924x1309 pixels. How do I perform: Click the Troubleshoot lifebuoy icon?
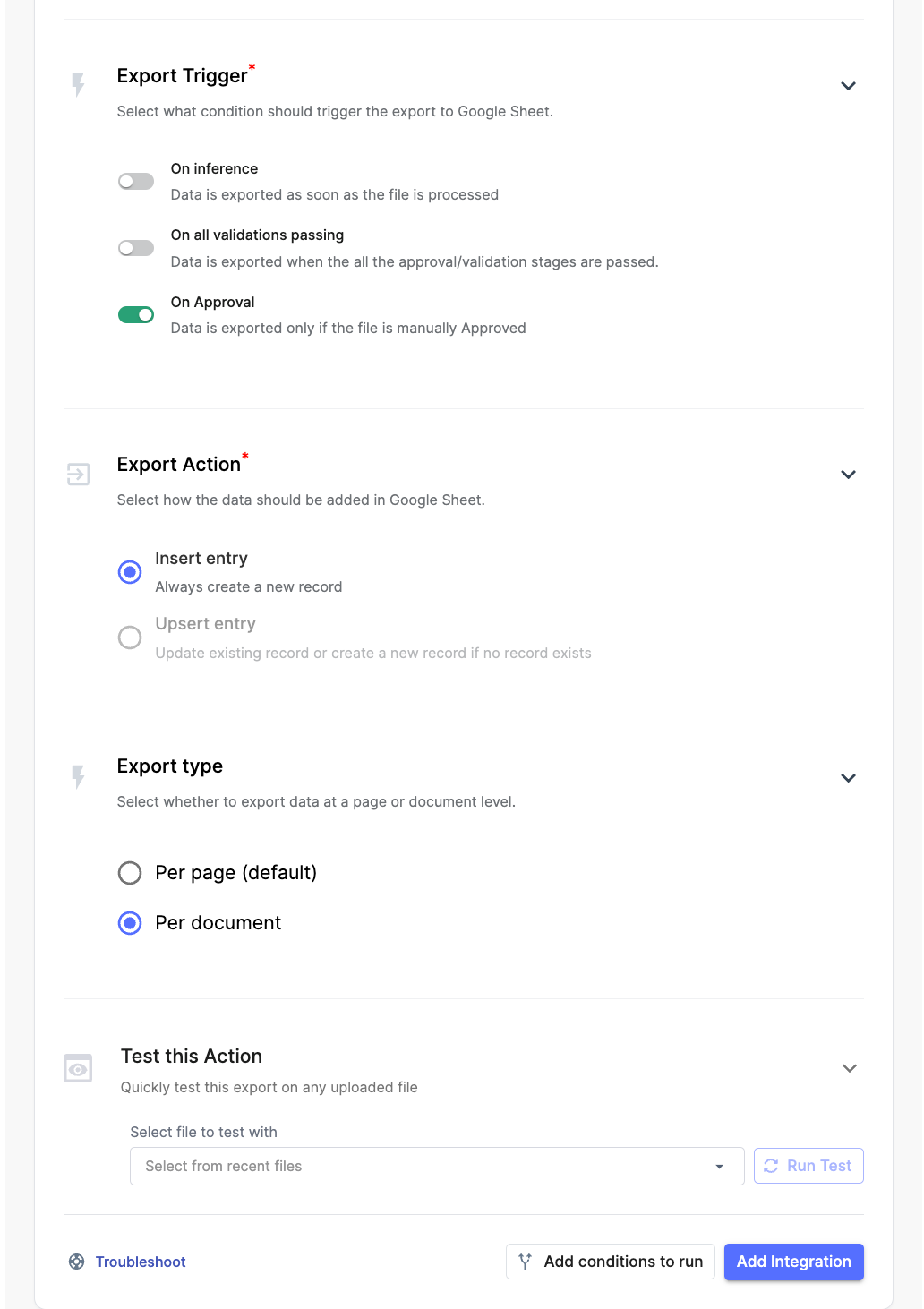77,1262
